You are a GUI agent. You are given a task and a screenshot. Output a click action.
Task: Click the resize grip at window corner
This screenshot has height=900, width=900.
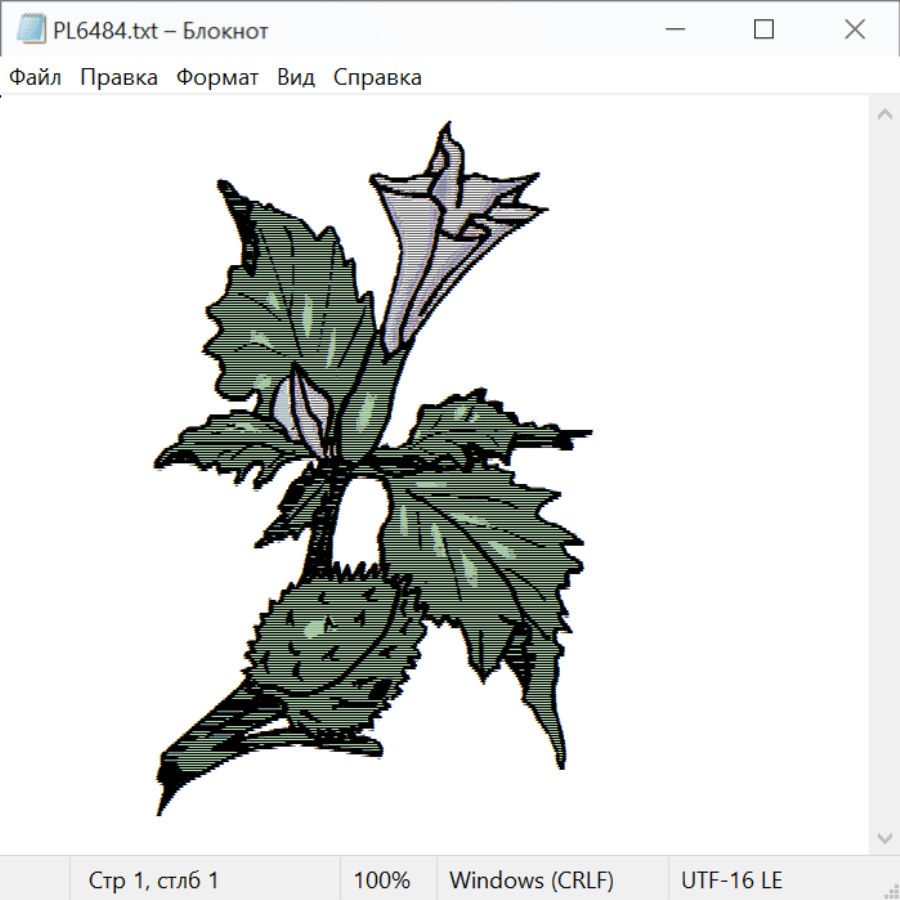[x=891, y=891]
